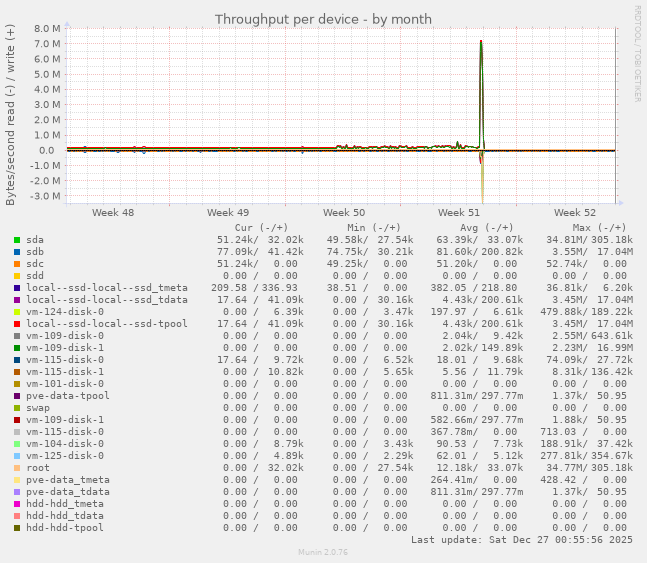
Task: Click the sdb current read value '77.09k'
Action: click(235, 252)
